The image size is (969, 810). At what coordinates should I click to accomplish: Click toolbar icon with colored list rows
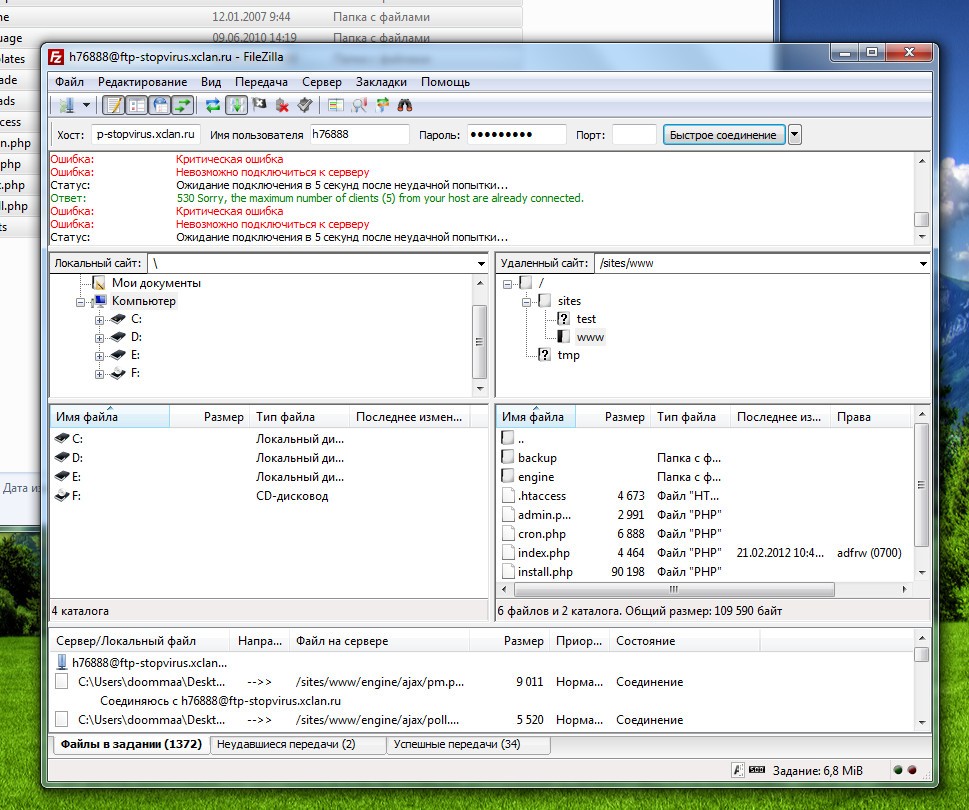point(336,105)
